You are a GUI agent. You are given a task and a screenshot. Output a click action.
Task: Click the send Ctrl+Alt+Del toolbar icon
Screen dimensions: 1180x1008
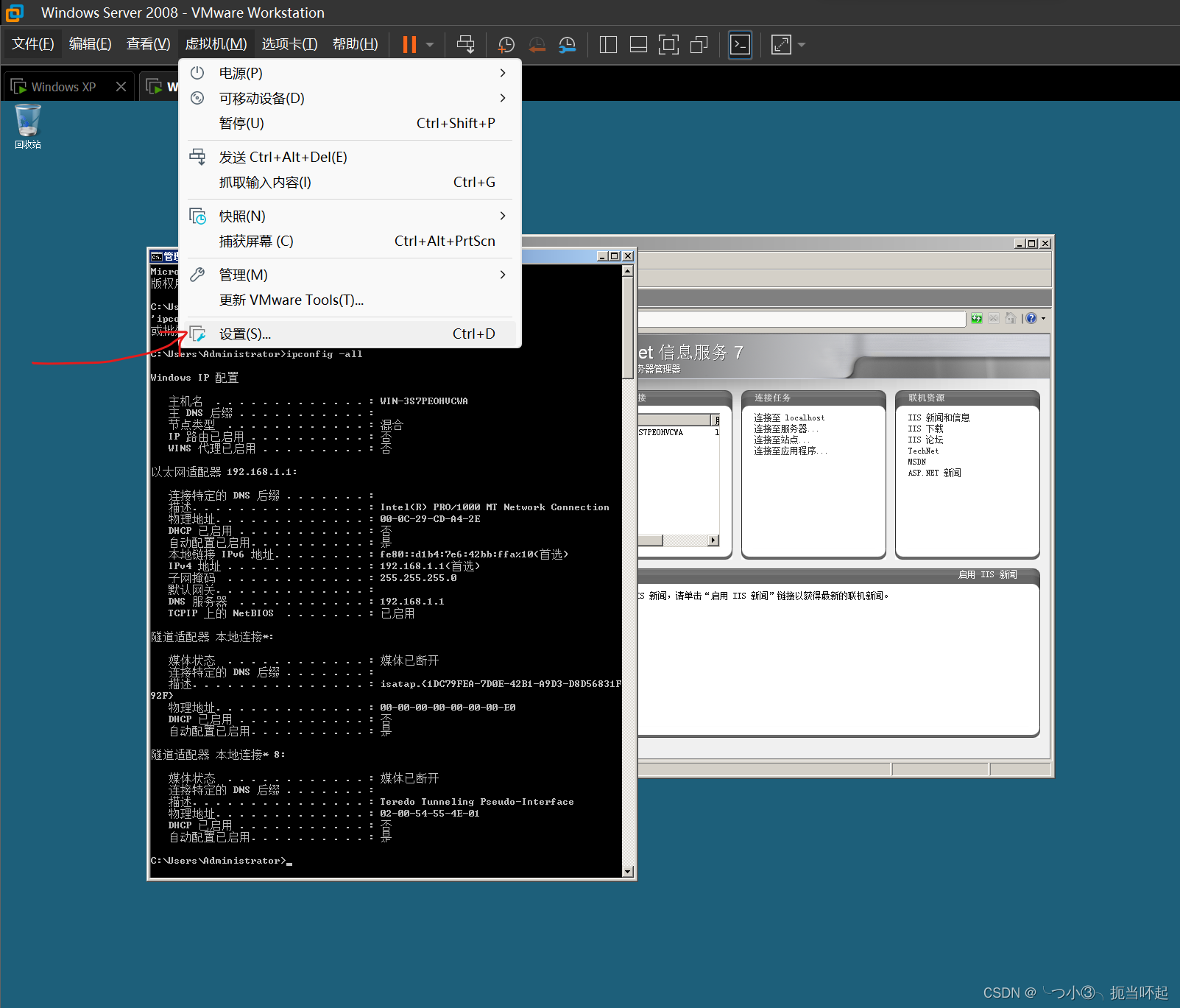pos(465,45)
